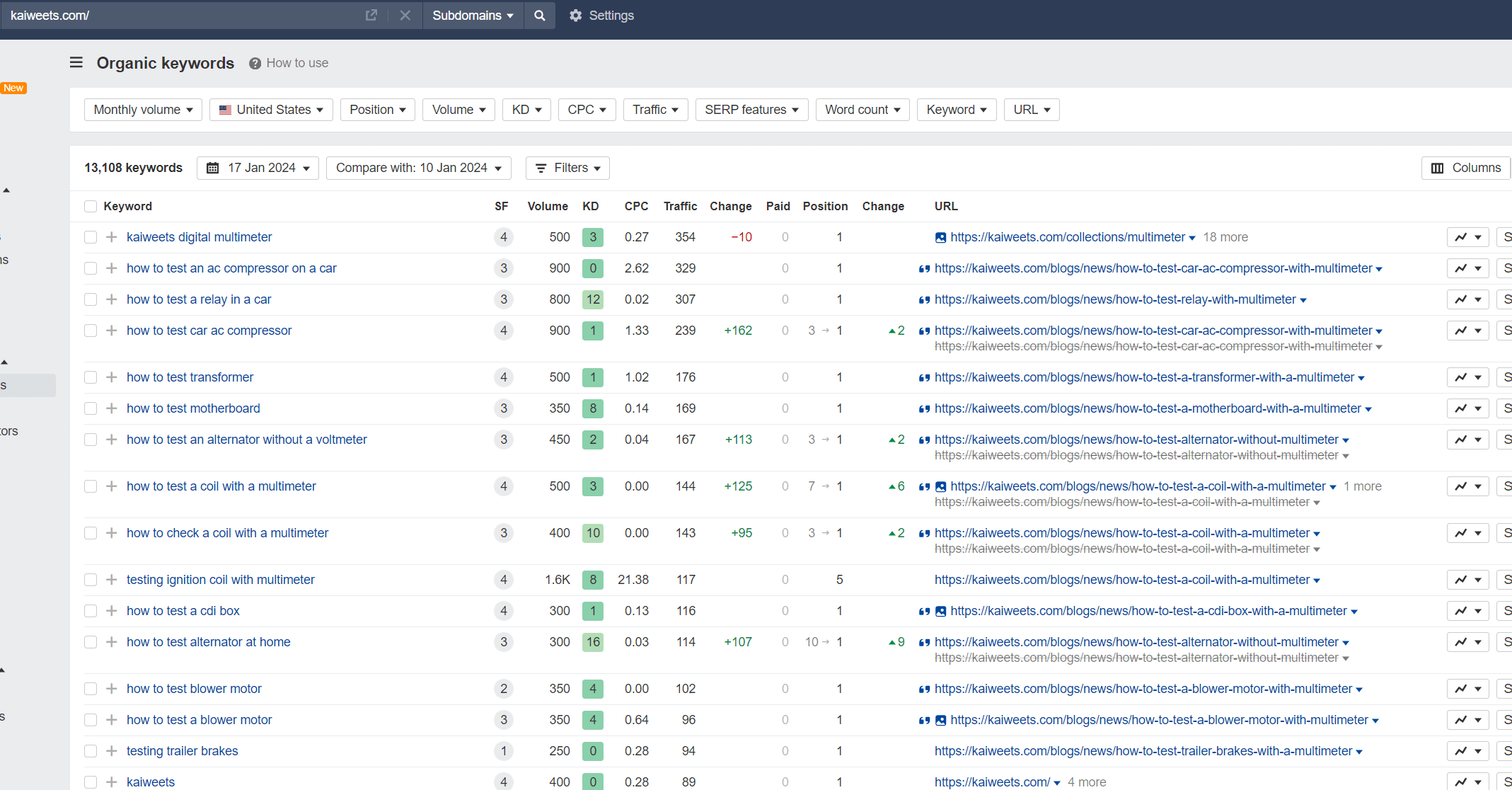Show 18 more URLs
The image size is (1512, 790).
pyautogui.click(x=1225, y=237)
